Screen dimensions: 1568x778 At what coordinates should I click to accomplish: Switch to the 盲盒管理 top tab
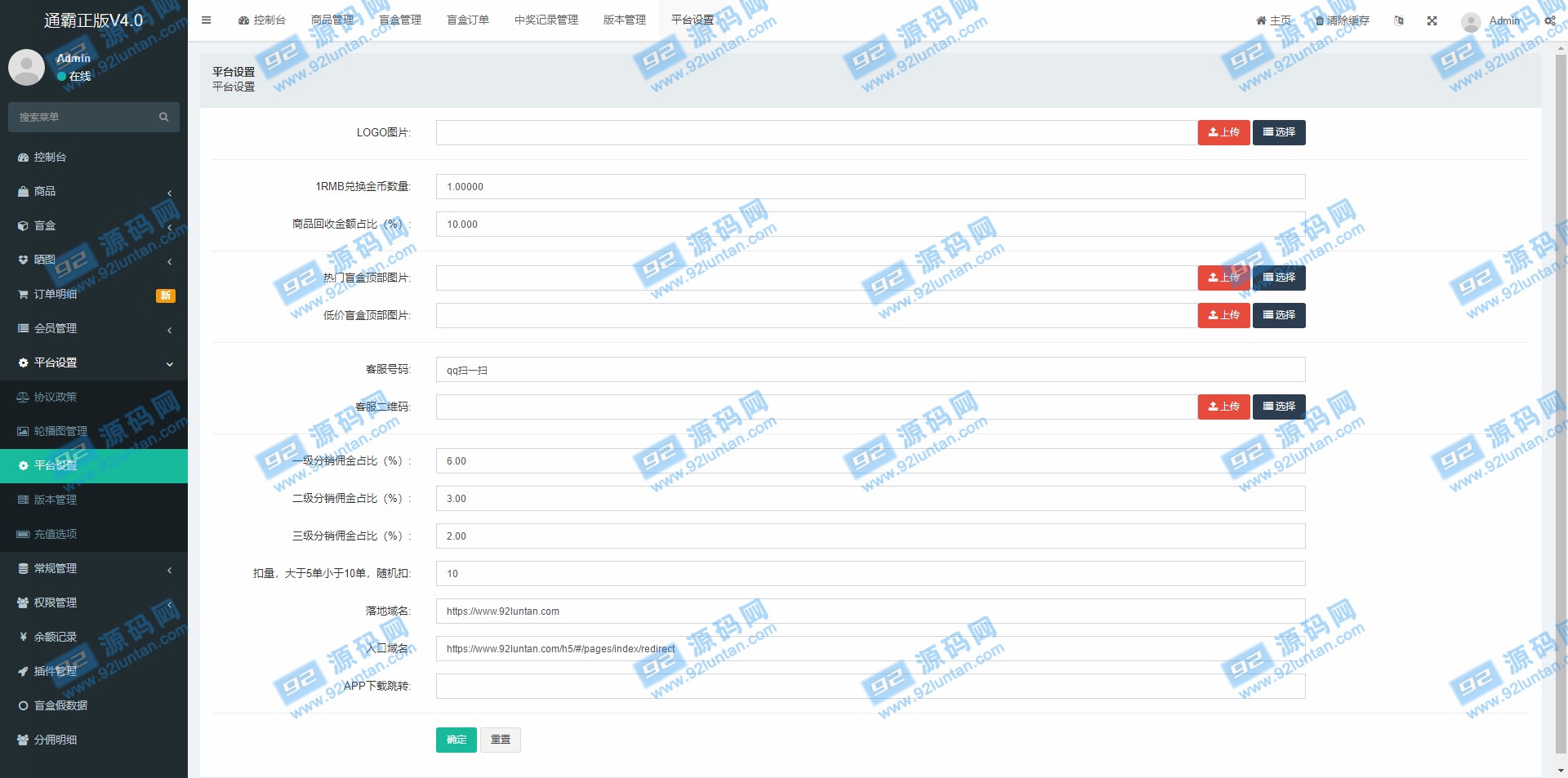tap(400, 20)
